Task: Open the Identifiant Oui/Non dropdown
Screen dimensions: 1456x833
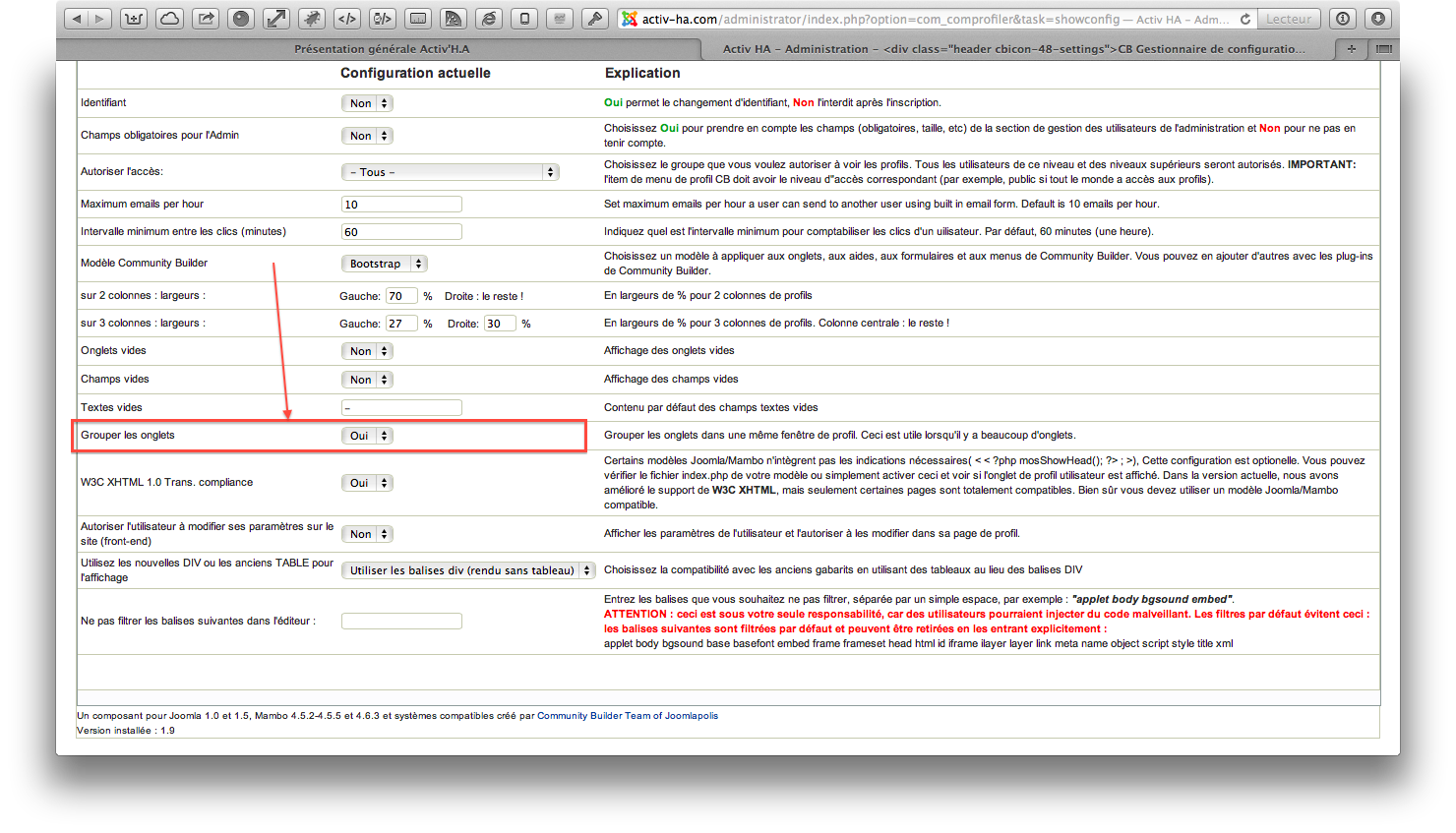Action: tap(367, 103)
